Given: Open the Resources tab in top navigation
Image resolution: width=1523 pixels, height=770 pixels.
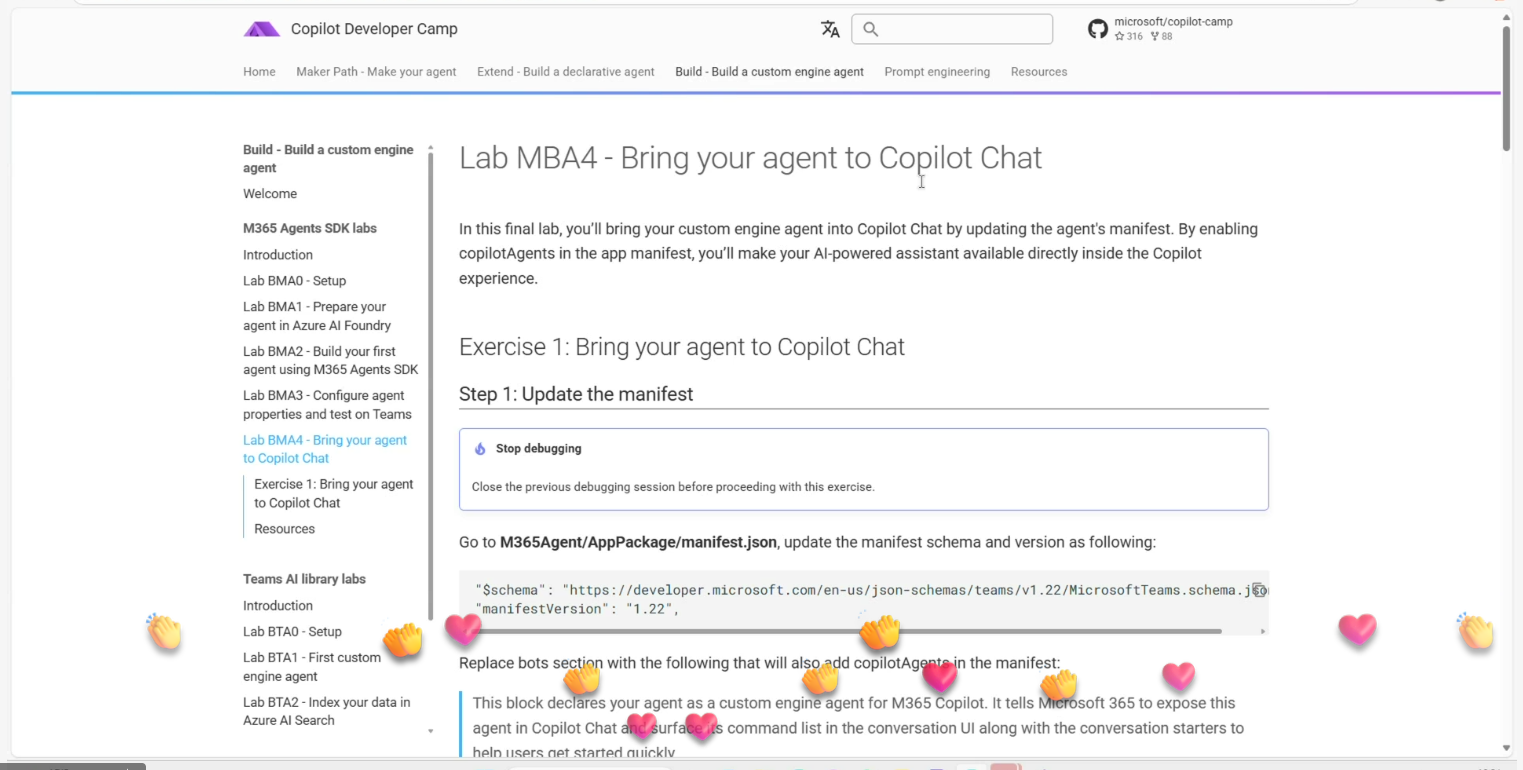Looking at the screenshot, I should coord(1039,72).
